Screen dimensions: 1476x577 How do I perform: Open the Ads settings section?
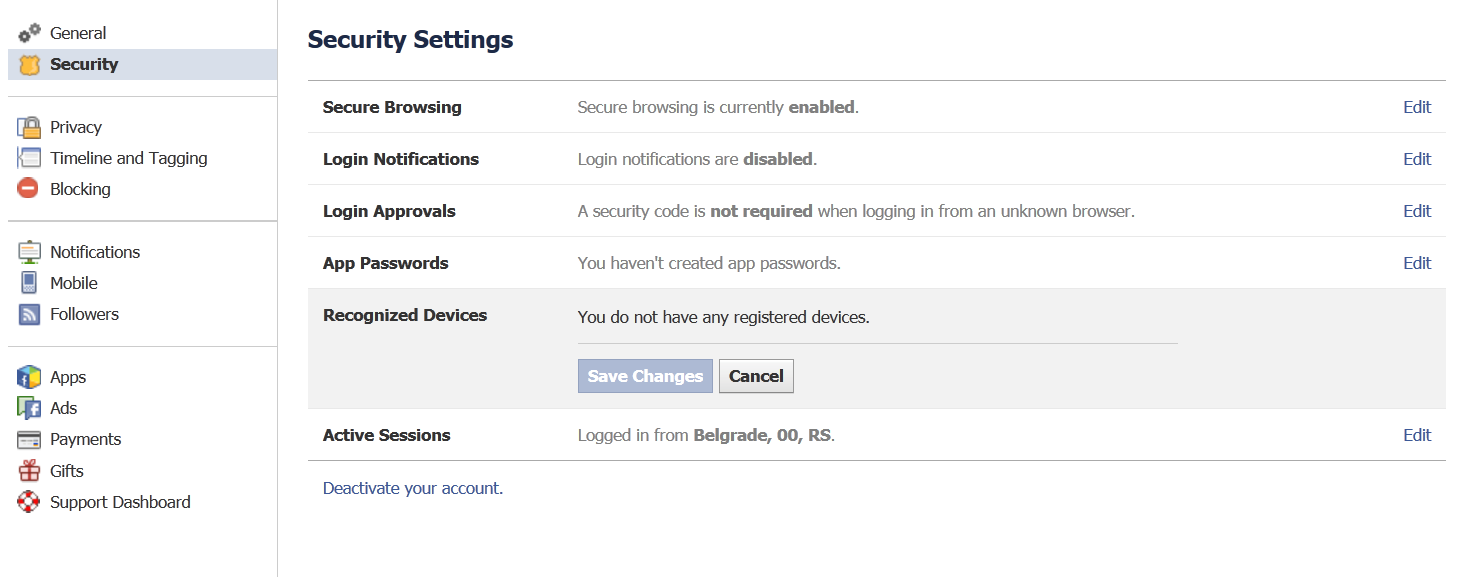pyautogui.click(x=64, y=408)
